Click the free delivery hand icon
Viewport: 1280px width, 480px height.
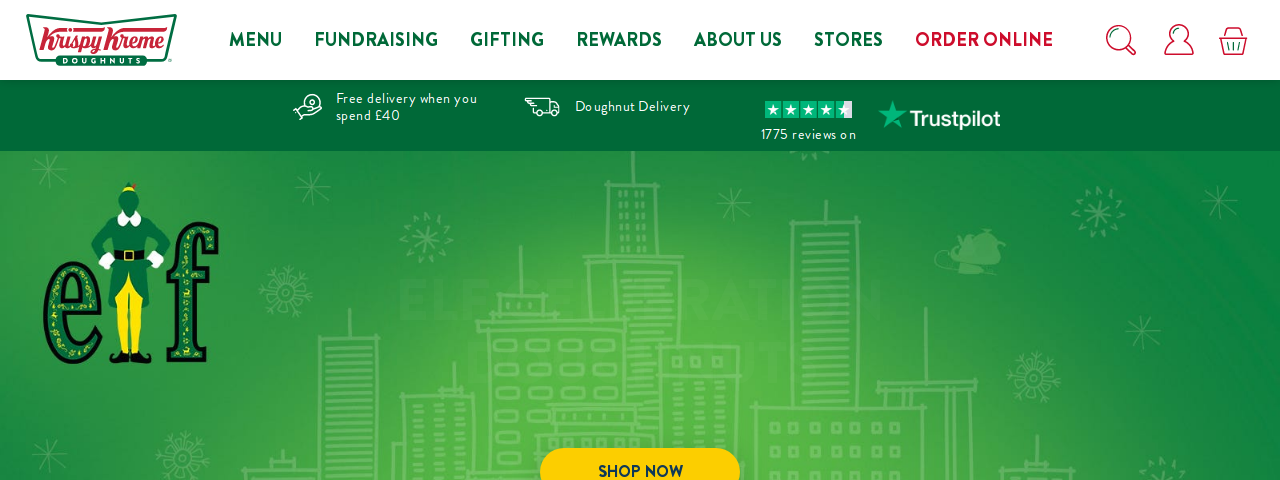point(308,106)
